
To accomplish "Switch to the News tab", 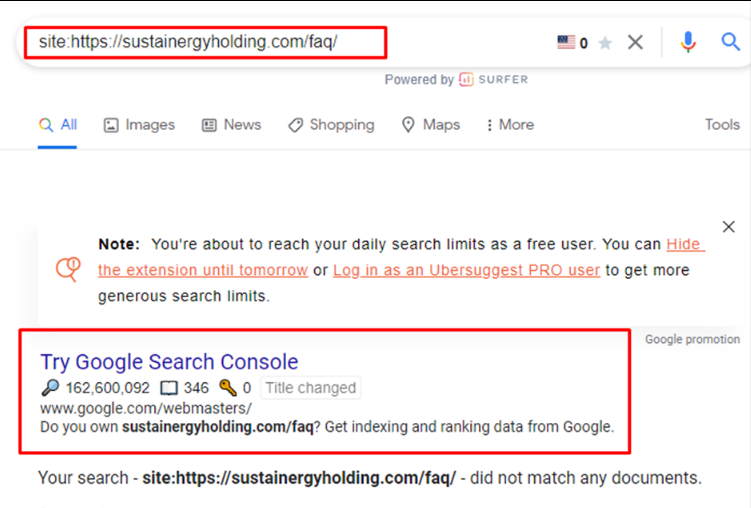I will 231,125.
